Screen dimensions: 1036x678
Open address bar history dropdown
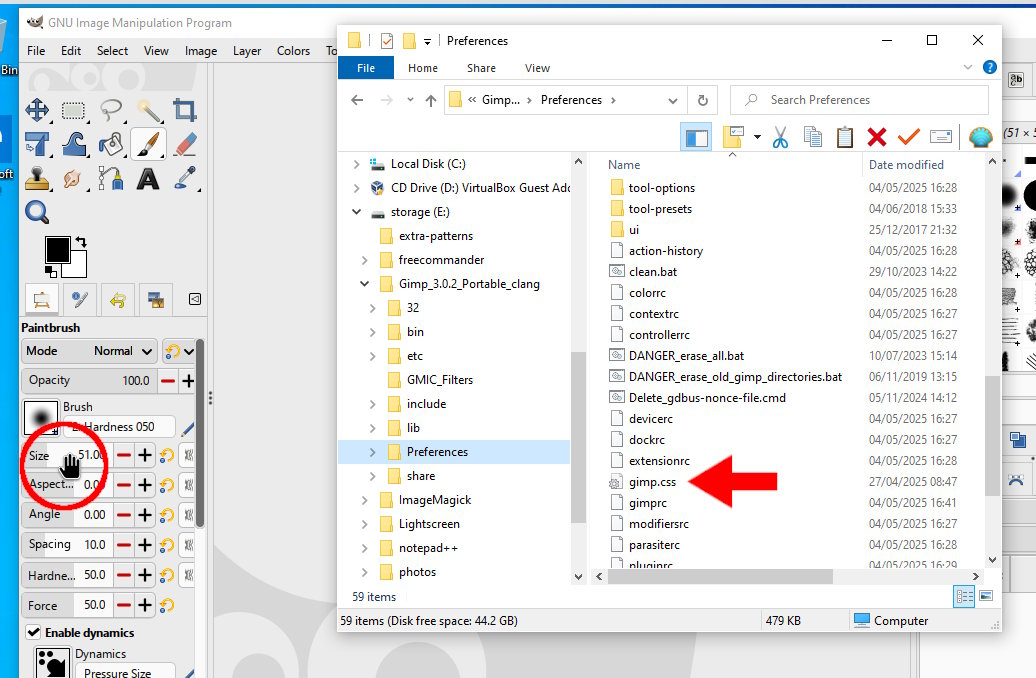(673, 100)
